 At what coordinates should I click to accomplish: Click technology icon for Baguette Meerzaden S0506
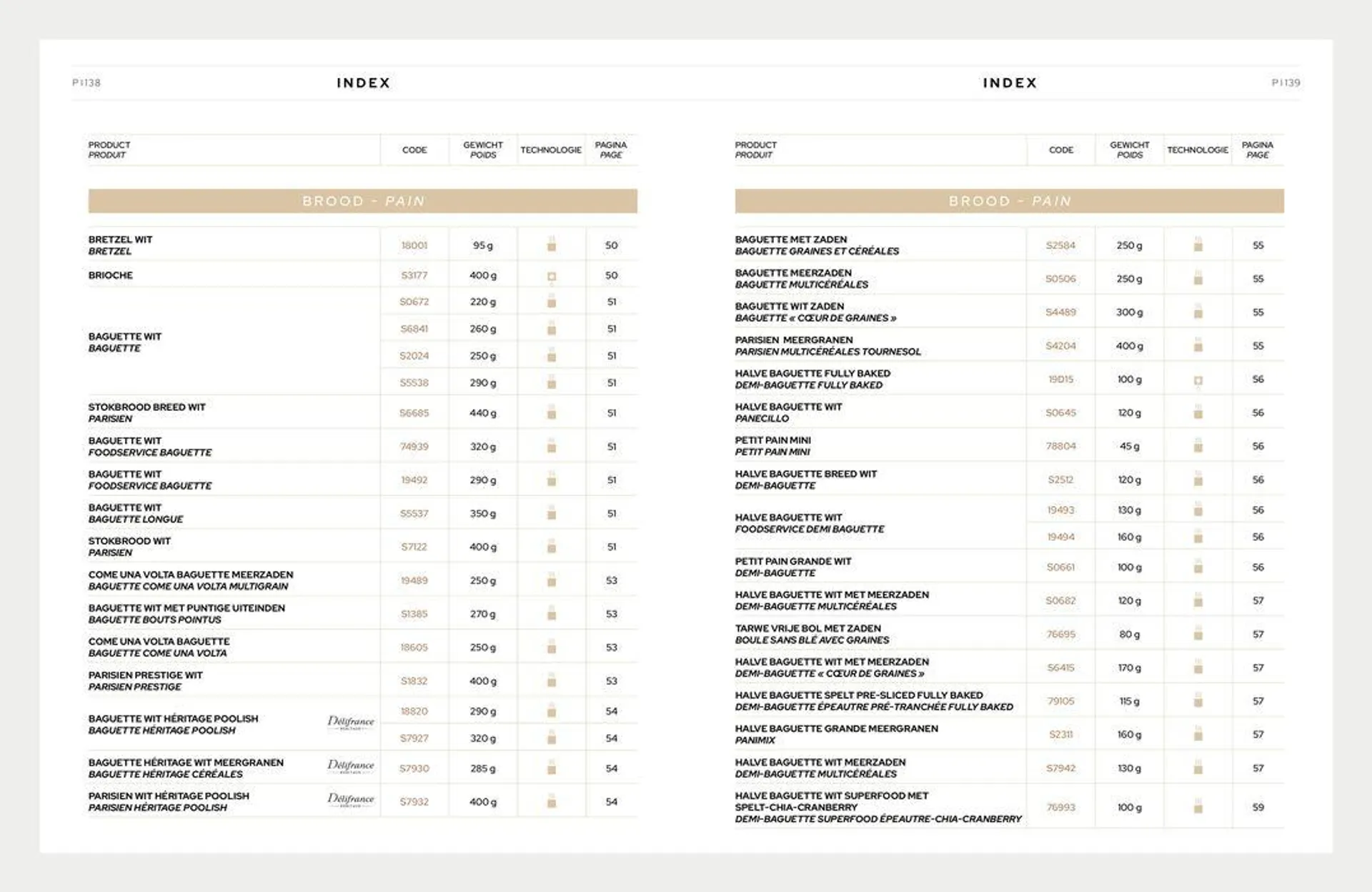pyautogui.click(x=1198, y=278)
